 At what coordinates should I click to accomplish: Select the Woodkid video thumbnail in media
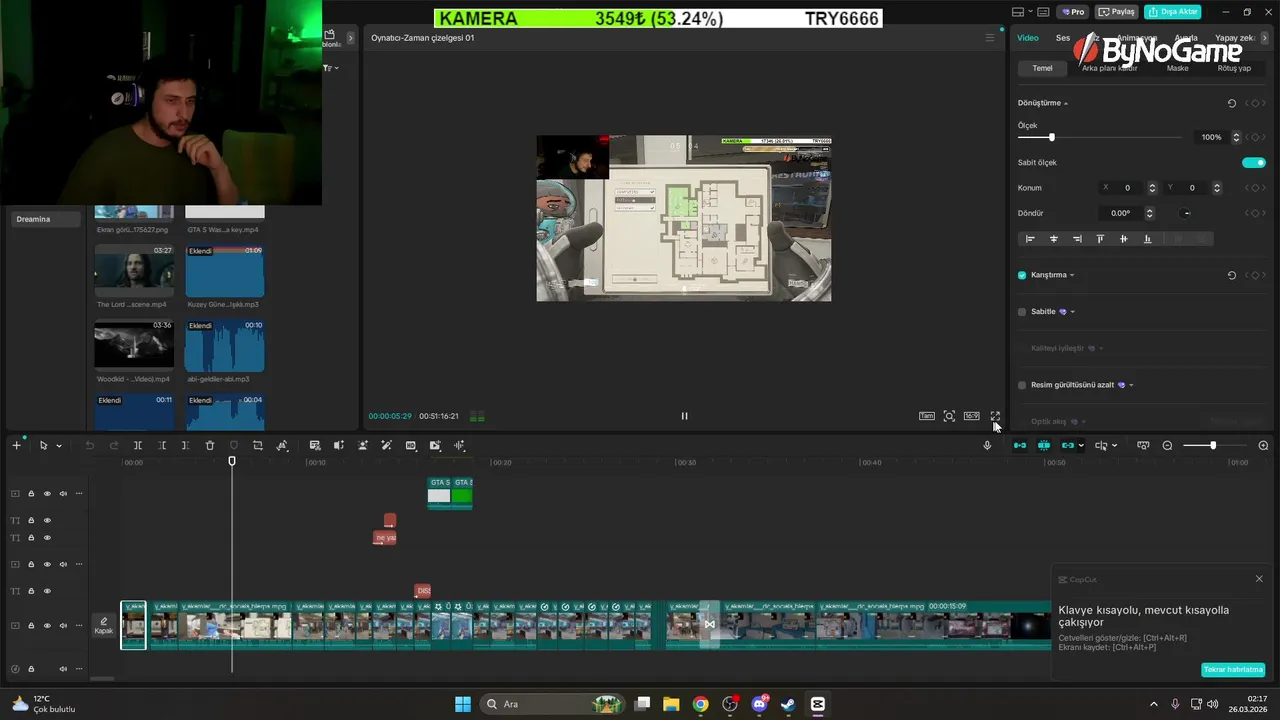click(x=134, y=344)
